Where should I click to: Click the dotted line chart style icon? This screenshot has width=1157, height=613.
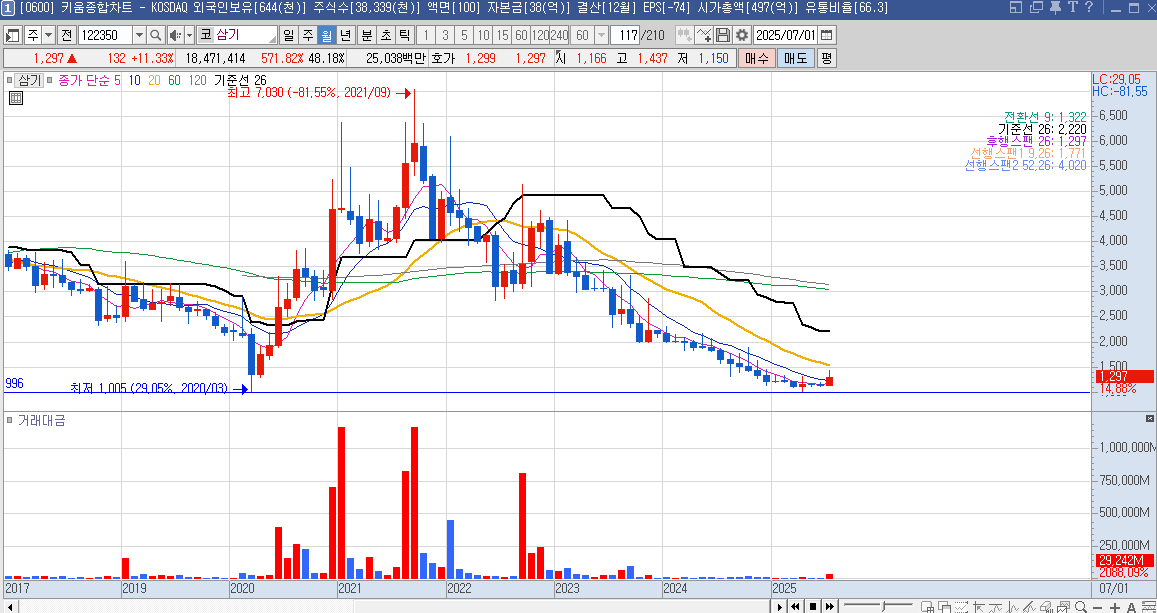click(x=961, y=606)
